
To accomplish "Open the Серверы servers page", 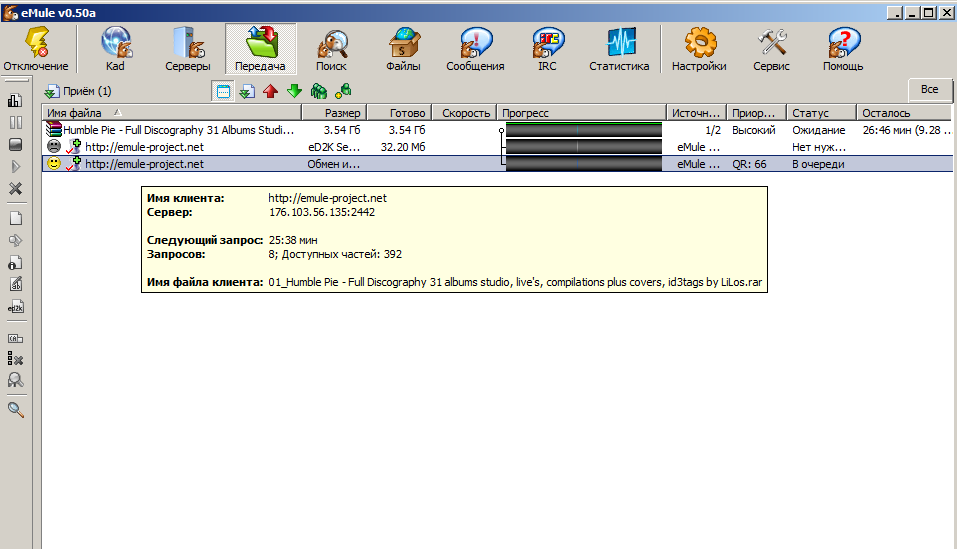I will coord(188,49).
